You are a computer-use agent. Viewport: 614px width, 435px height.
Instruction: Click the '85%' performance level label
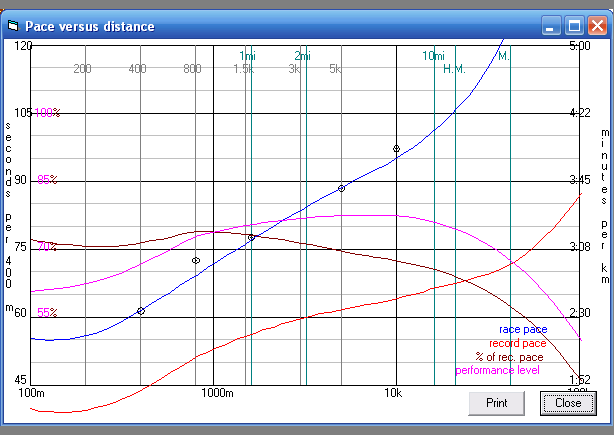point(47,180)
